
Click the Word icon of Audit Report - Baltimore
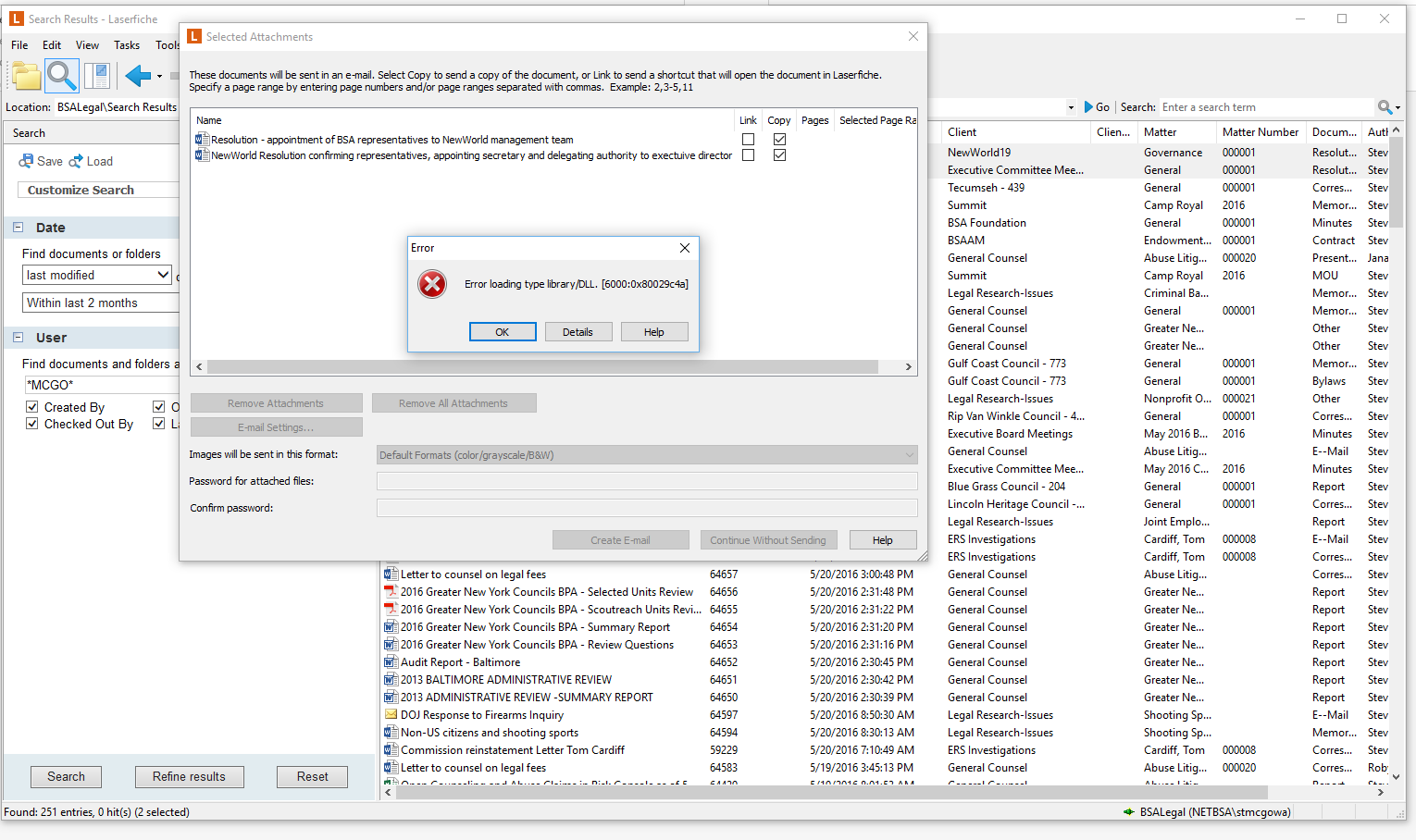[391, 662]
